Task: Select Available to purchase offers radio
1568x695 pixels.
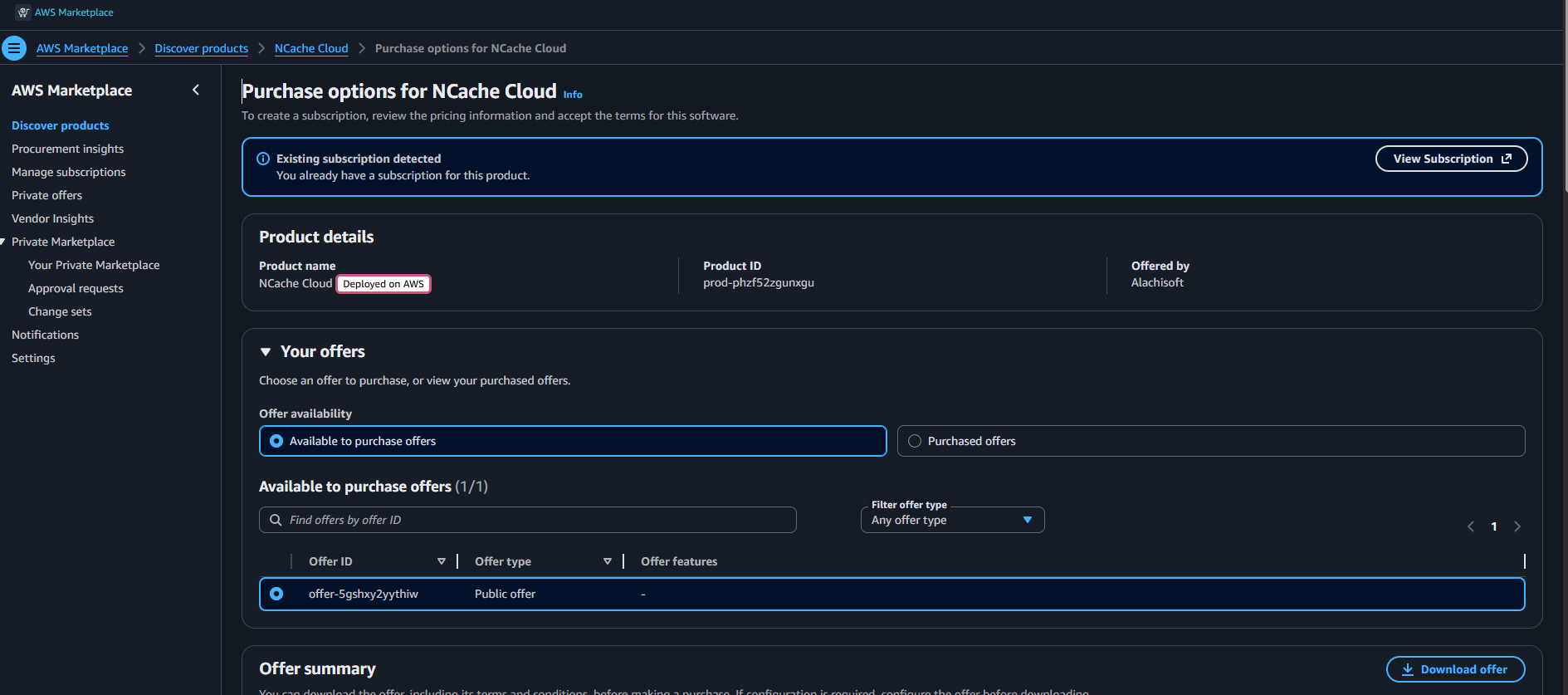Action: pos(276,441)
